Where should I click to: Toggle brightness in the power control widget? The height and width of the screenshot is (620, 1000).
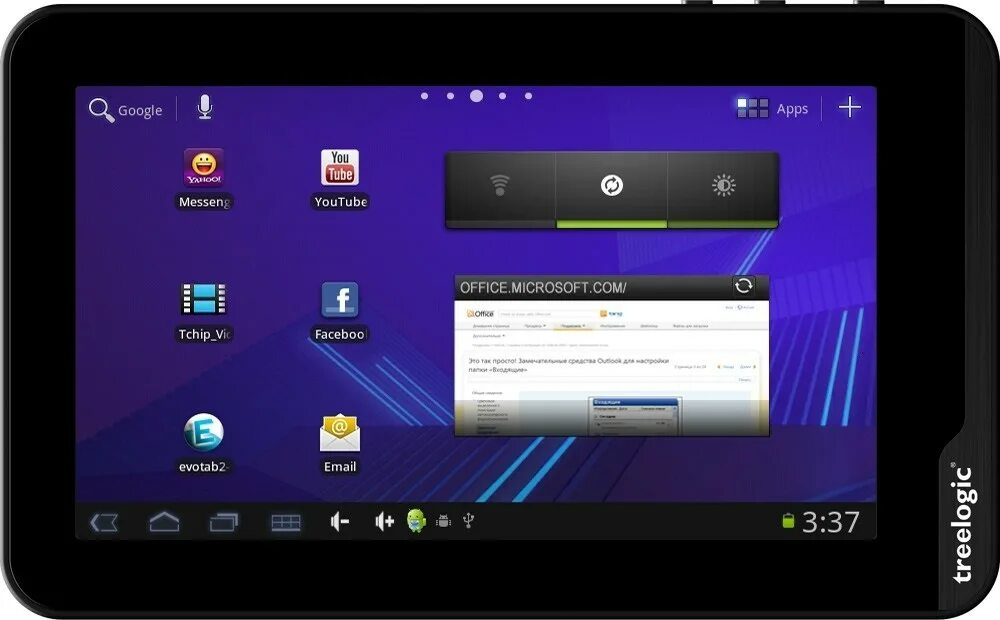click(723, 189)
